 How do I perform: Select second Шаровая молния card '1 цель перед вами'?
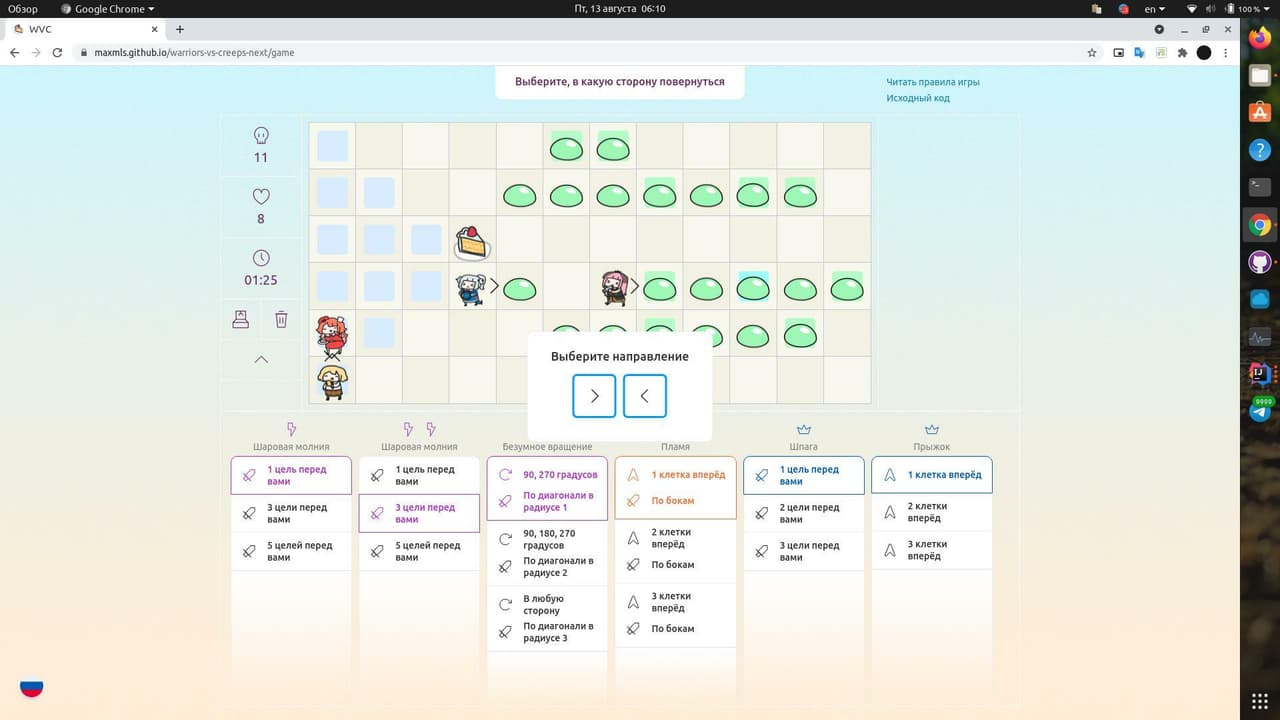[419, 475]
